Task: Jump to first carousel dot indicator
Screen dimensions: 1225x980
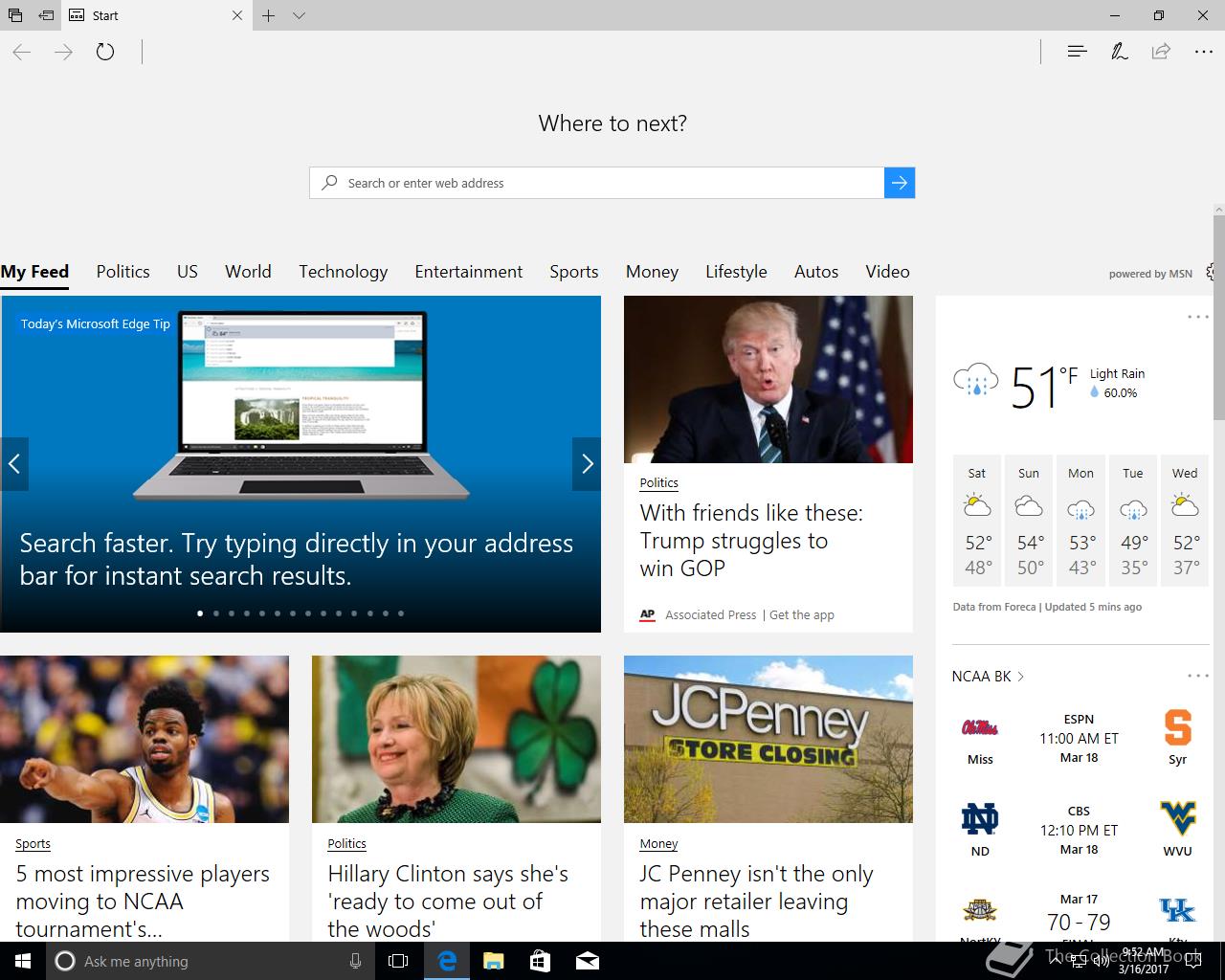Action: click(200, 613)
